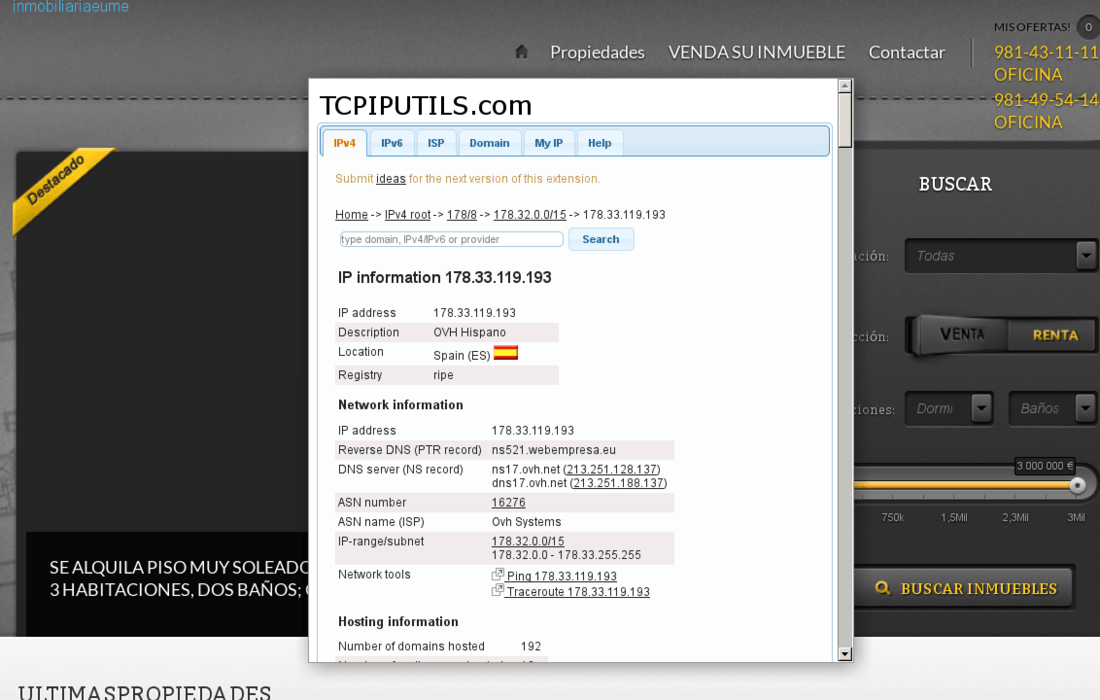Switch to the IPv4 tab
1100x700 pixels.
click(x=344, y=143)
